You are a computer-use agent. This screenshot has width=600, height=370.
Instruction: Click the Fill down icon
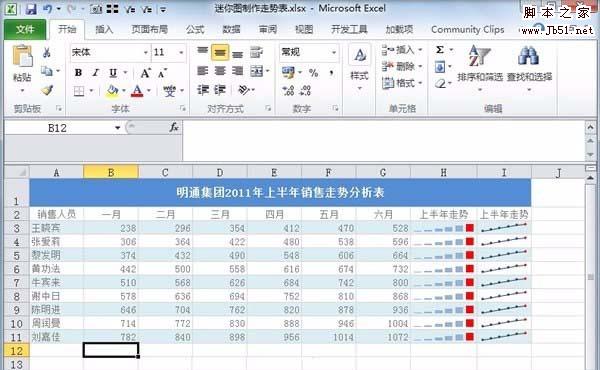tap(440, 67)
